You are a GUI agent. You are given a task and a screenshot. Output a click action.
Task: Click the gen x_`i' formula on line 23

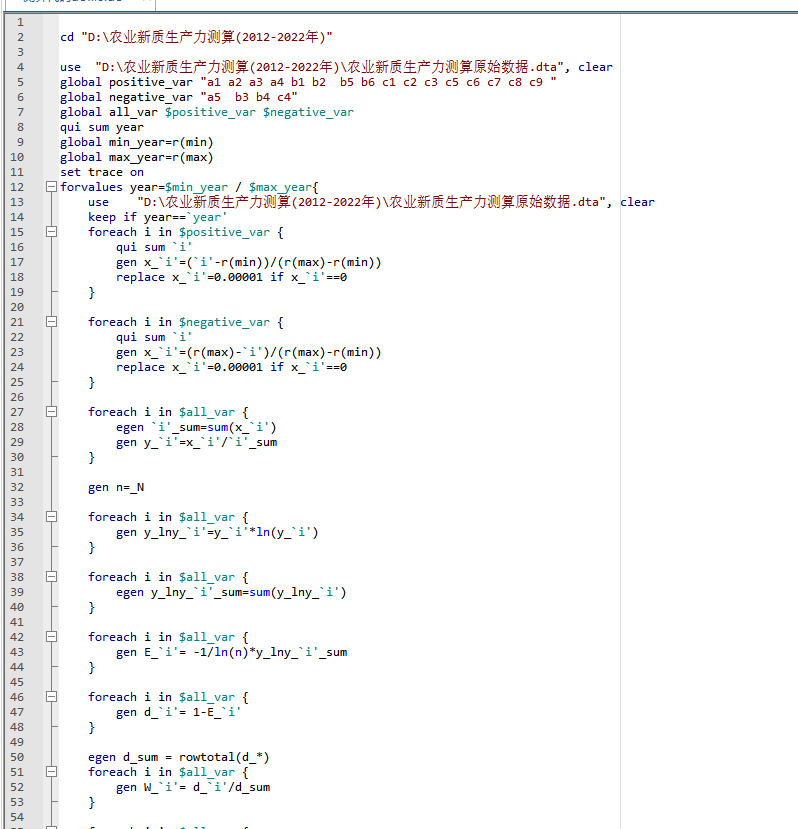249,352
